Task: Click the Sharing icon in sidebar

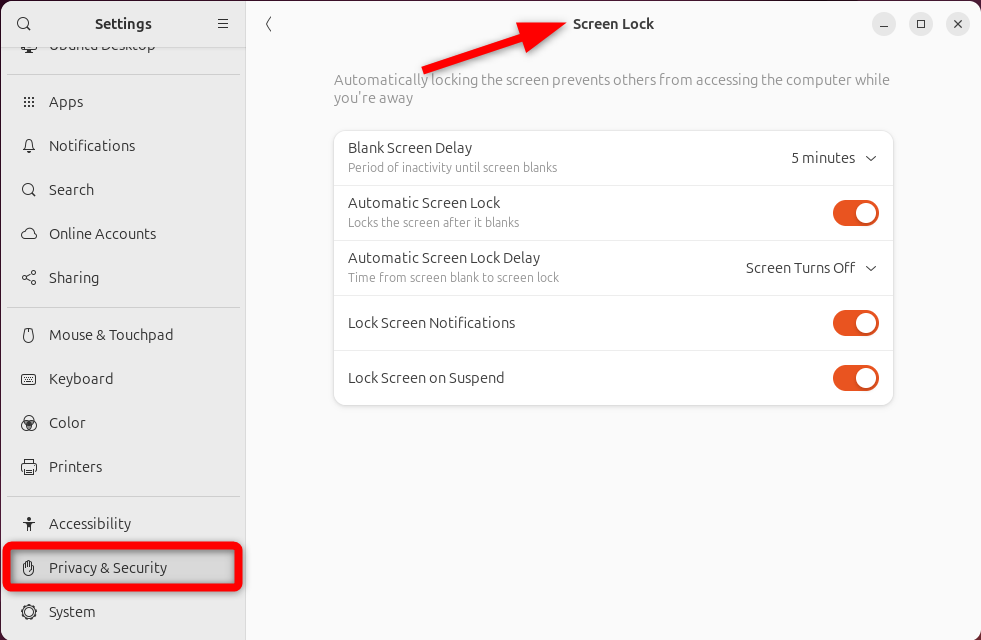Action: [29, 278]
